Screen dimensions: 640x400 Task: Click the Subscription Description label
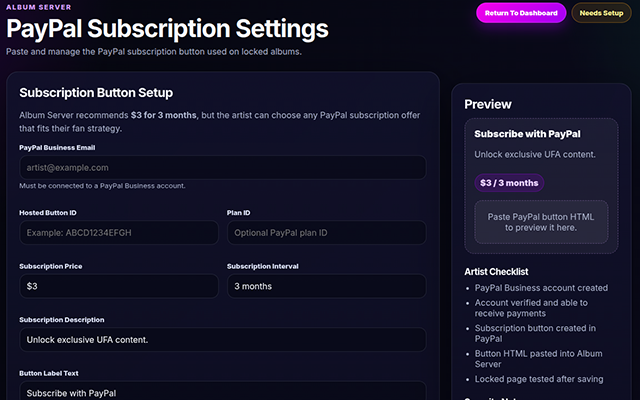pos(62,320)
